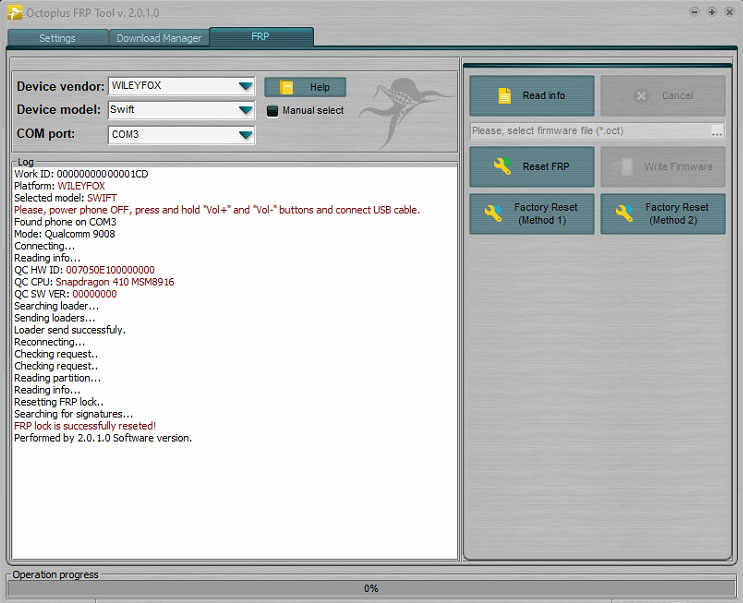The height and width of the screenshot is (603, 743).
Task: Click the Read info button
Action: (532, 96)
